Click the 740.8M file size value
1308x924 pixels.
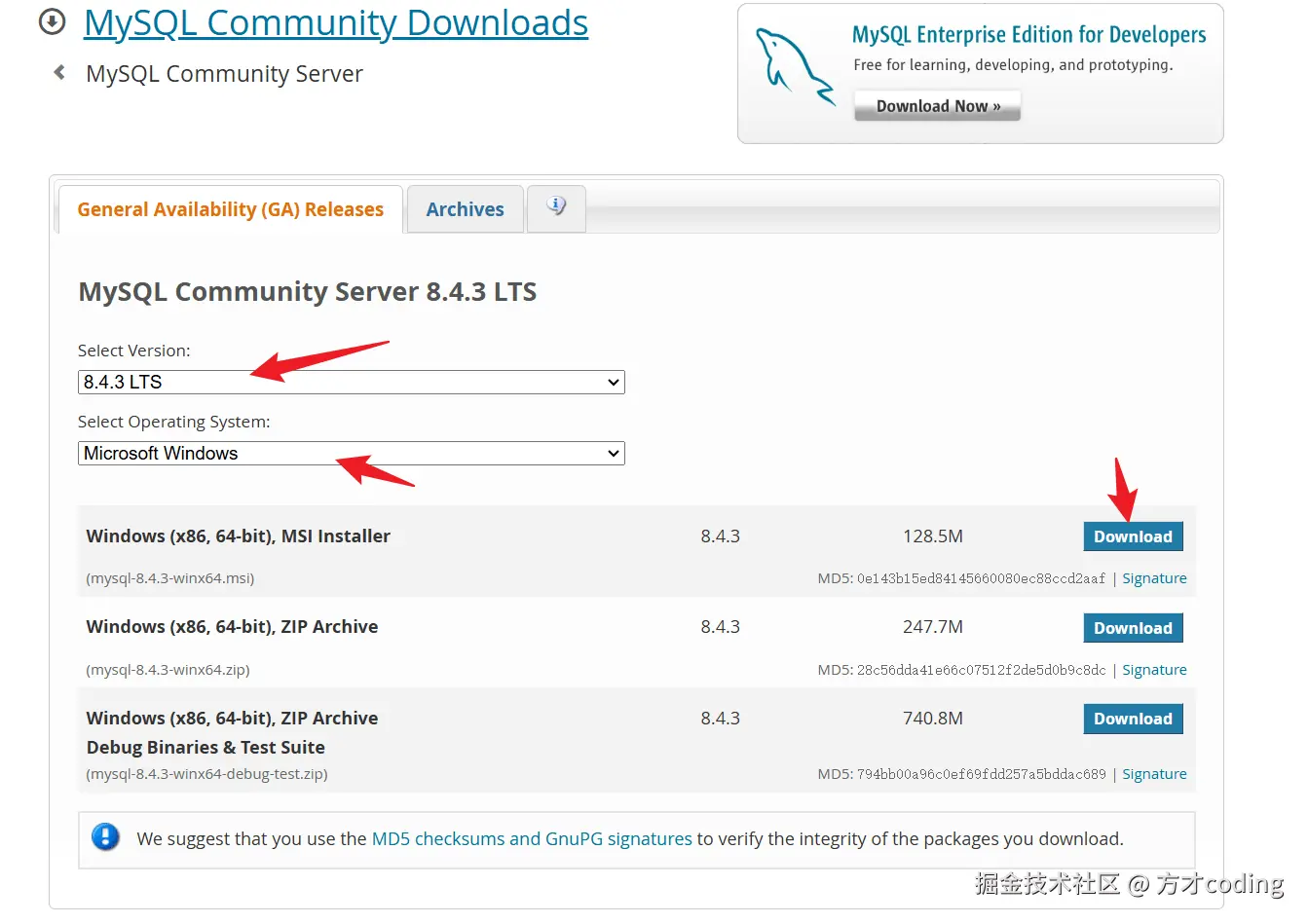point(933,719)
